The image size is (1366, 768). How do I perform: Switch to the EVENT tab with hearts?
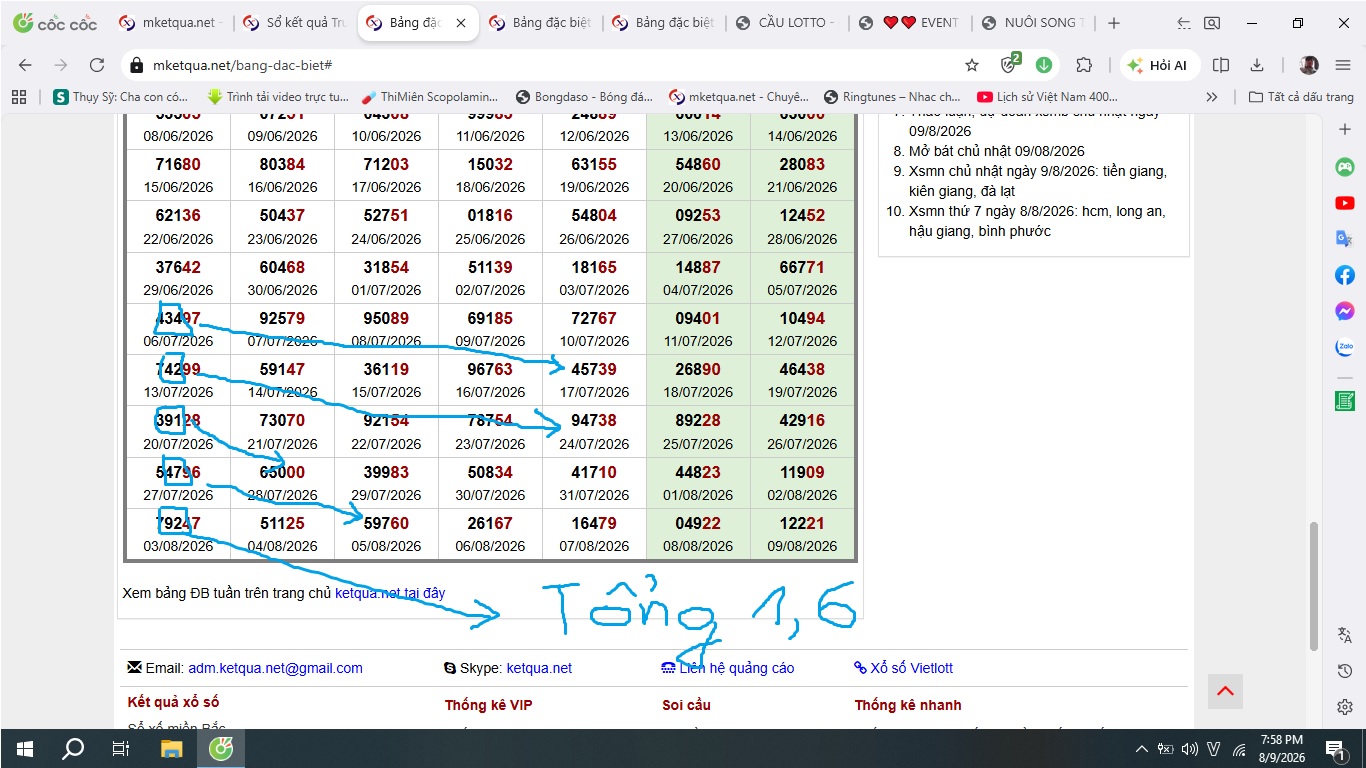click(x=909, y=23)
